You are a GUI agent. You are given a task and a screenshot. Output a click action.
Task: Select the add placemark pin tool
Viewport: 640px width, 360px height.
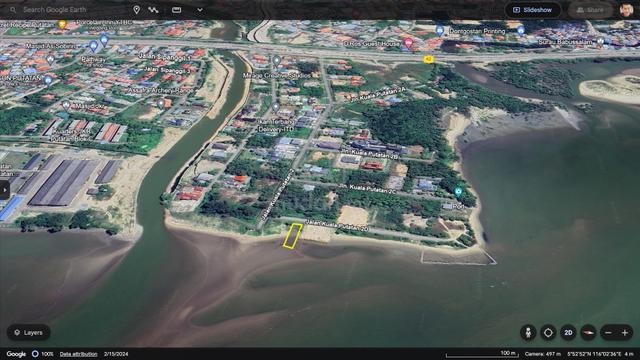coord(136,9)
